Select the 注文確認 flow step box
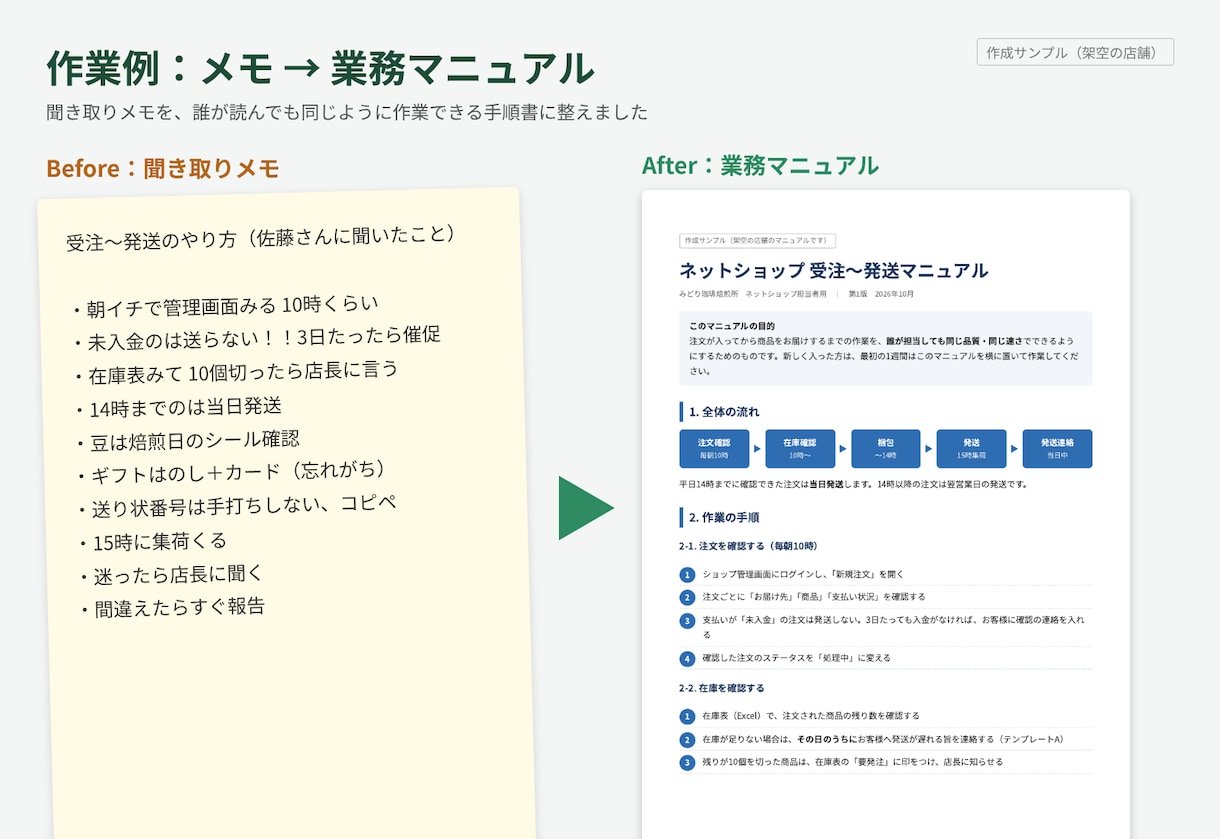Screen dimensions: 1220x839 click(714, 449)
